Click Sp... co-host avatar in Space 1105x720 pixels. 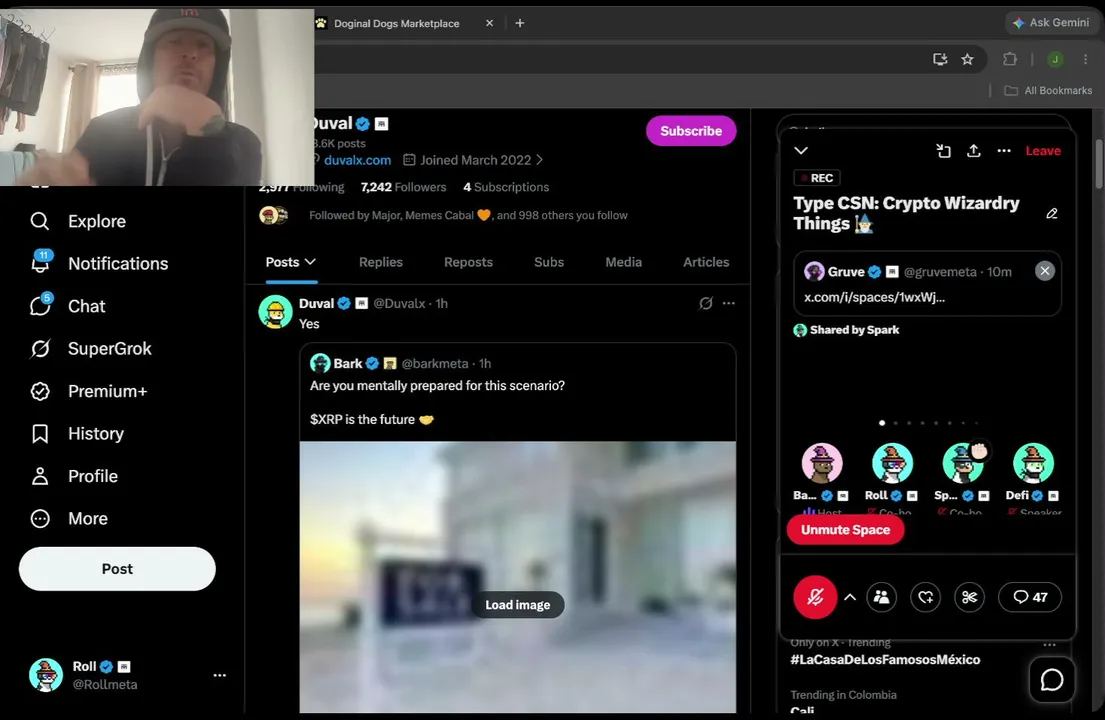click(963, 463)
